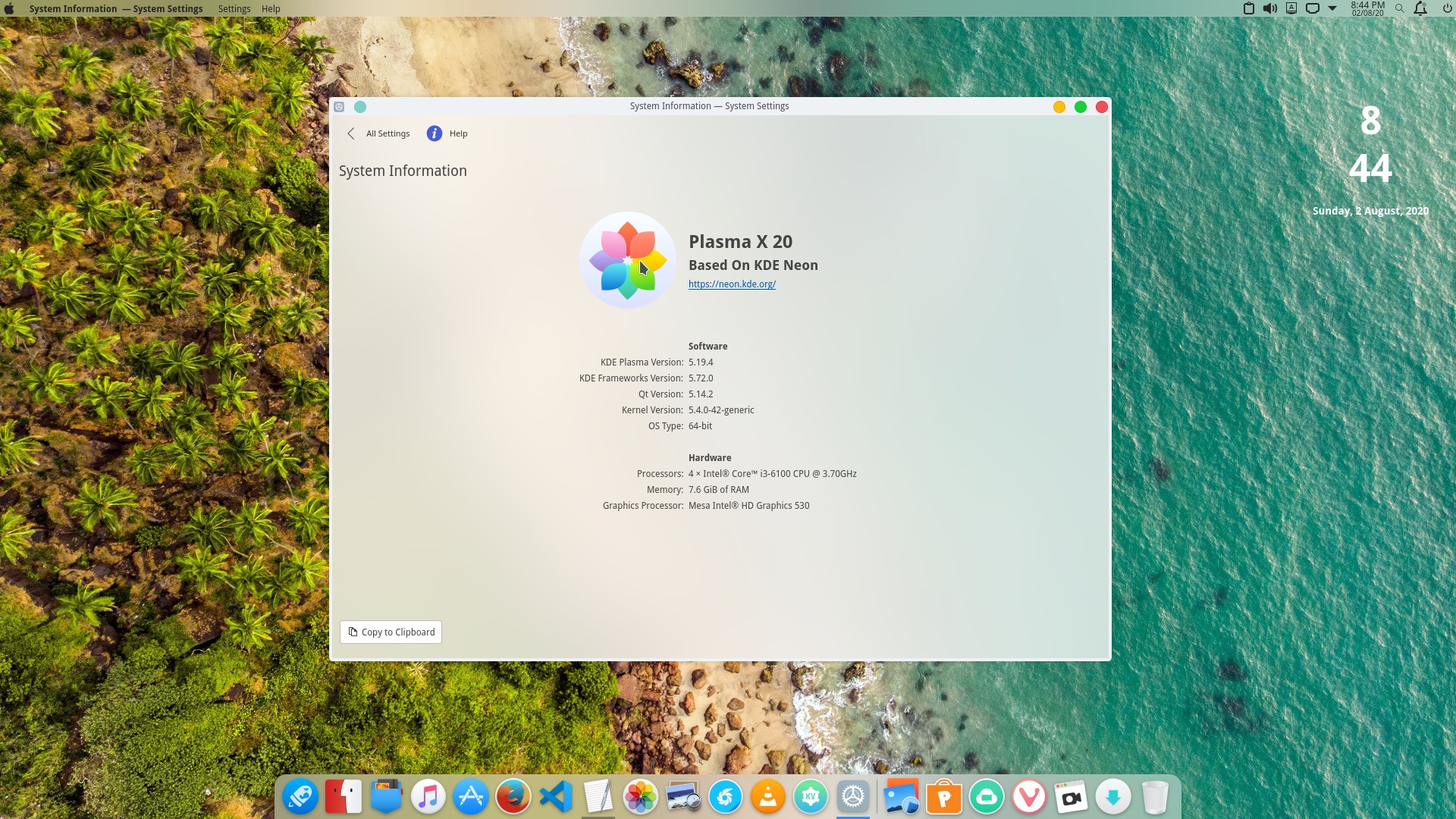Click Mesa Intel HD Graphics 530 text

(748, 506)
